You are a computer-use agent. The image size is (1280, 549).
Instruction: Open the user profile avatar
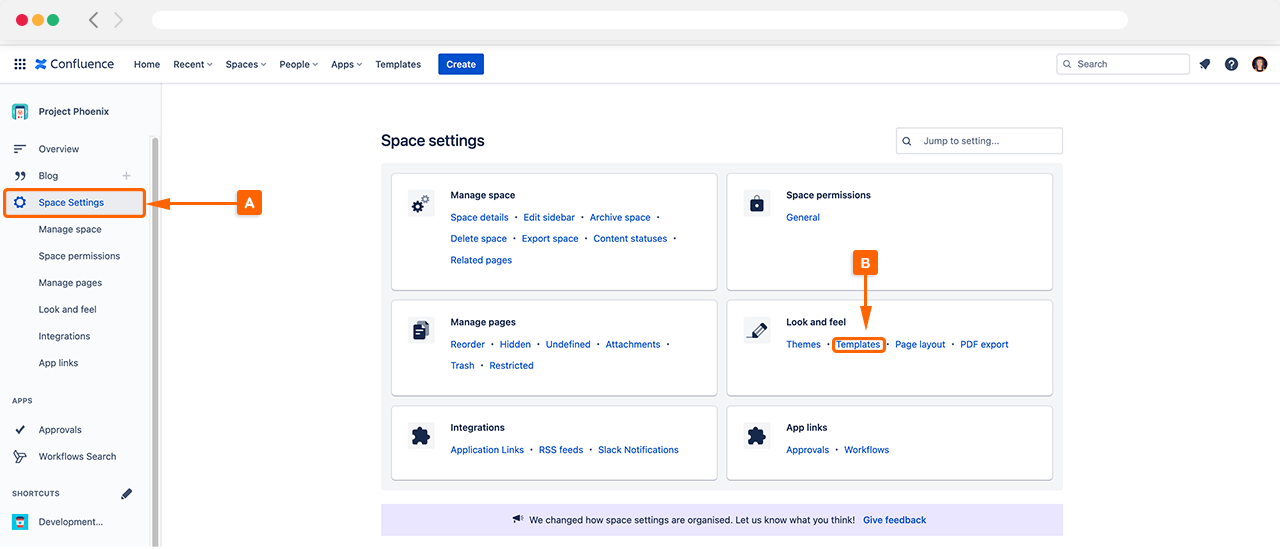[1259, 64]
